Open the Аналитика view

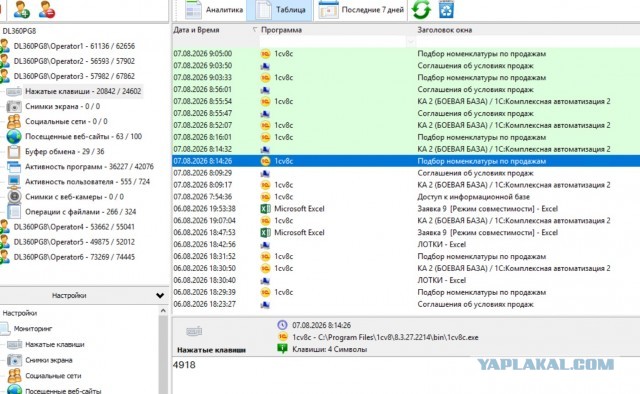[x=214, y=10]
